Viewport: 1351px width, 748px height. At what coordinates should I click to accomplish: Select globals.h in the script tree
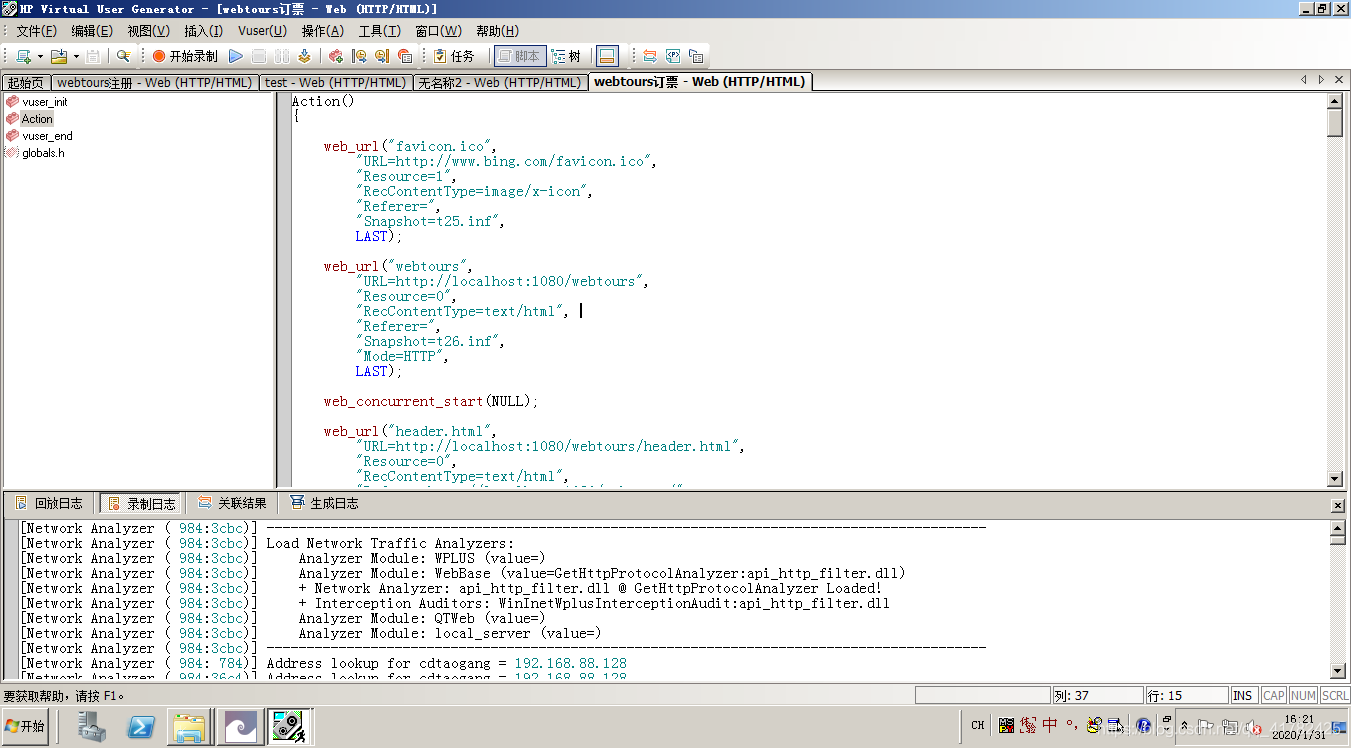coord(43,153)
